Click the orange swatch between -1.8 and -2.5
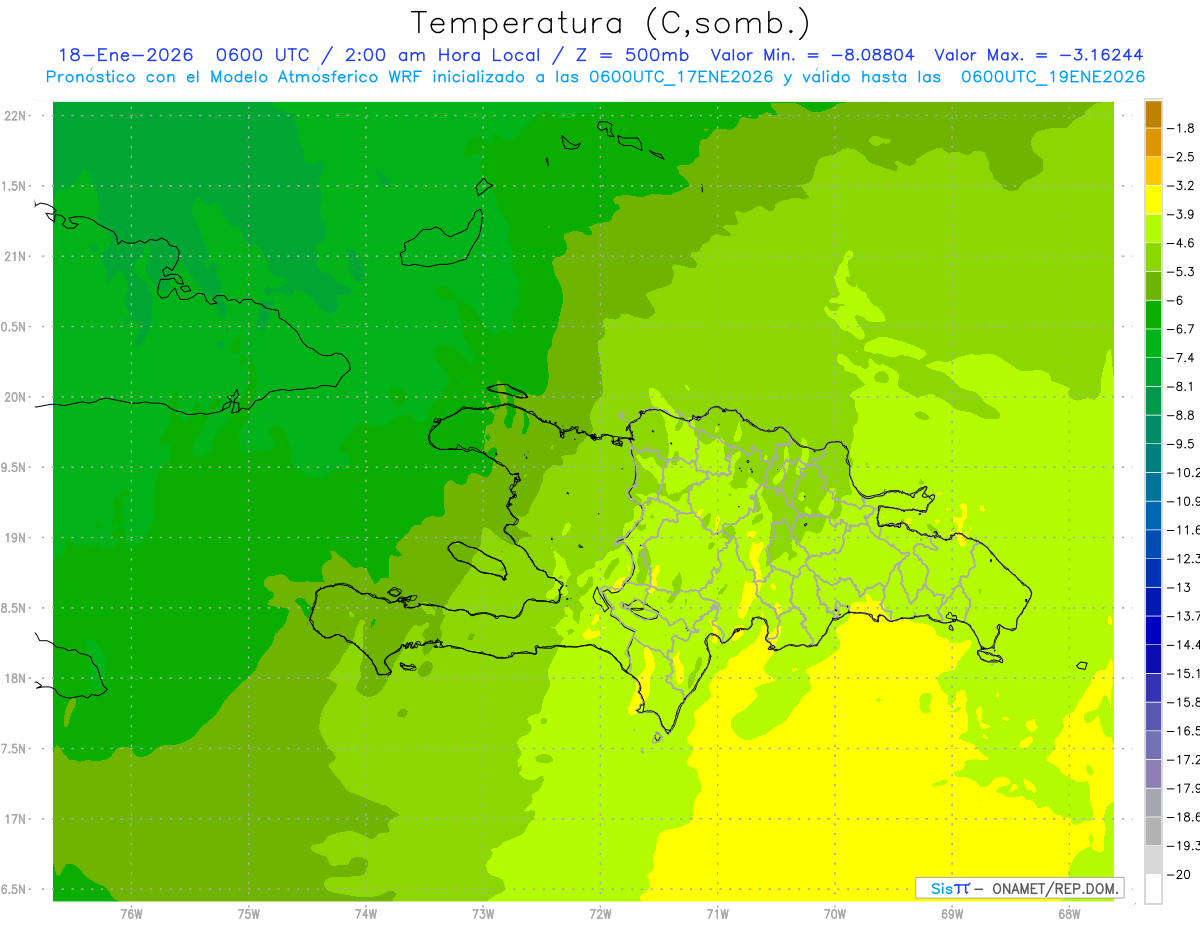The image size is (1200, 927). pos(1153,142)
